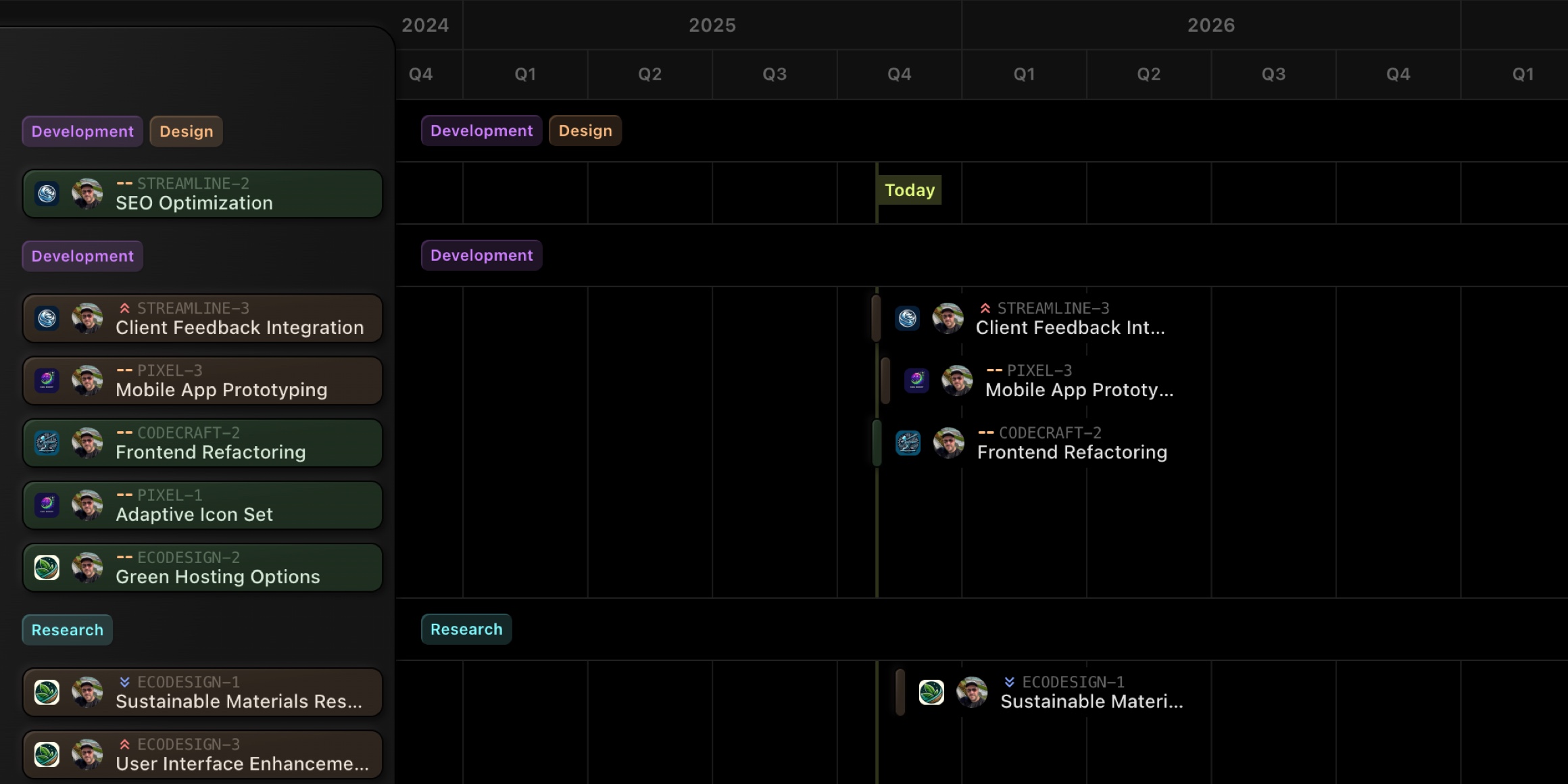
Task: Click the EcoDesign icon on the Sustainable Materials timeline card
Action: 933,692
